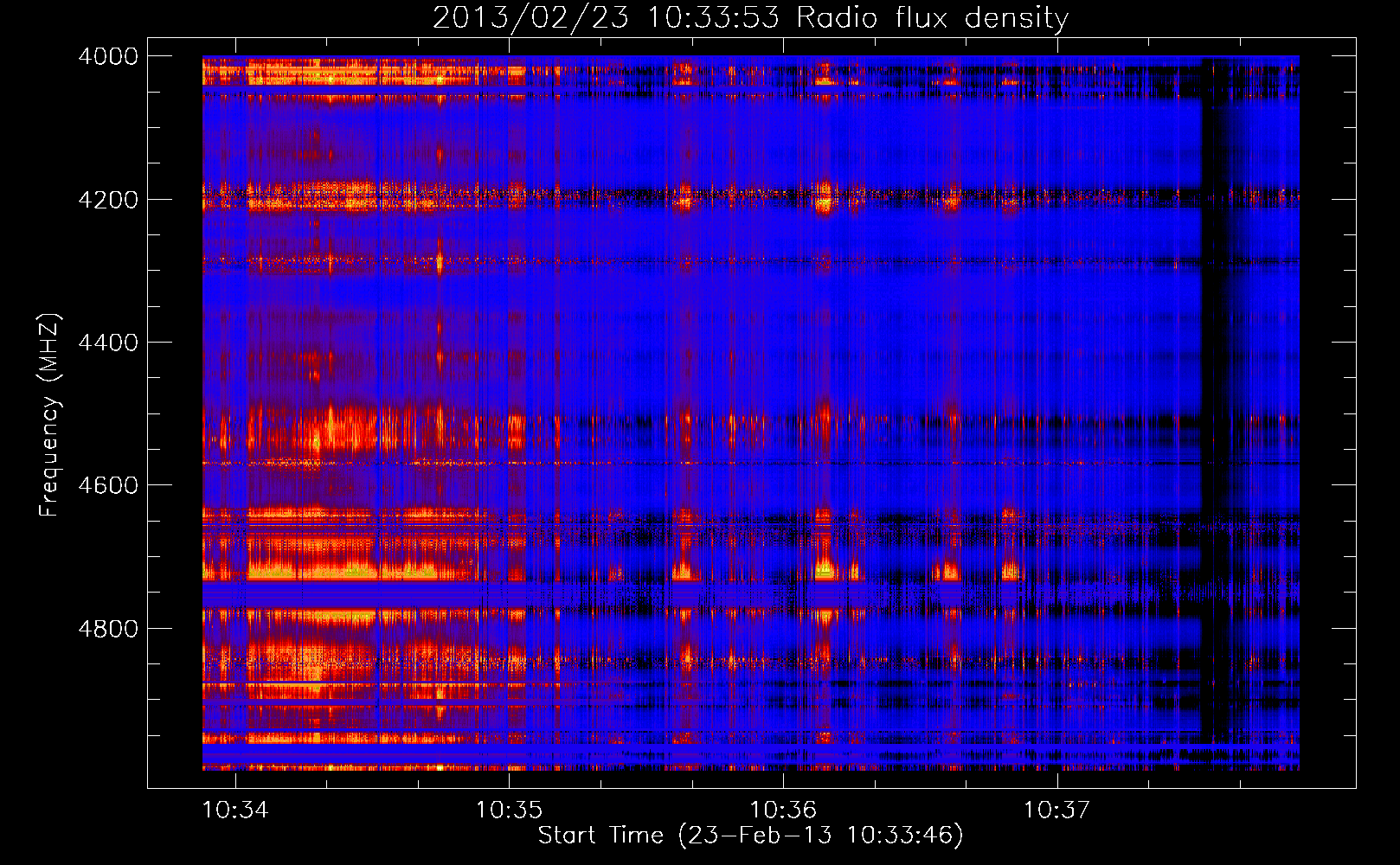Click the 4000 frequency axis label

coord(108,56)
